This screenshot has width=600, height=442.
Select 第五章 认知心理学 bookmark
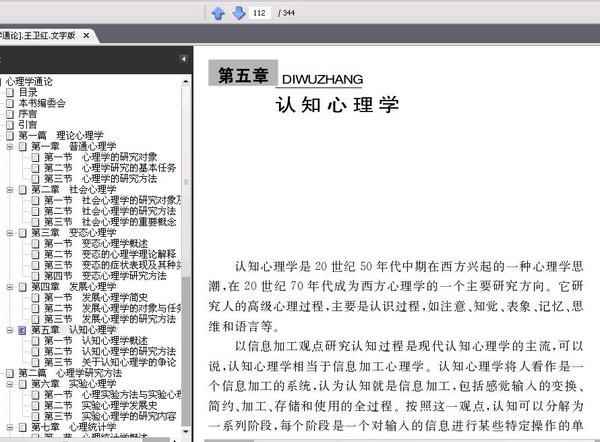(x=73, y=330)
